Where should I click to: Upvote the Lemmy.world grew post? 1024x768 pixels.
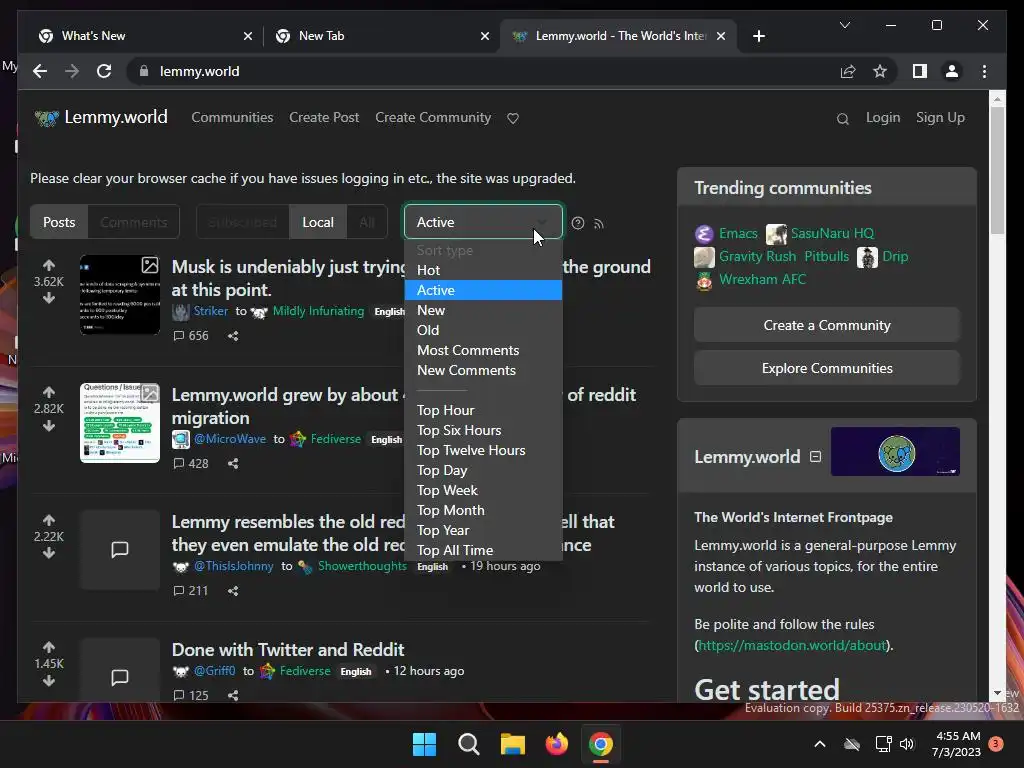coord(49,392)
